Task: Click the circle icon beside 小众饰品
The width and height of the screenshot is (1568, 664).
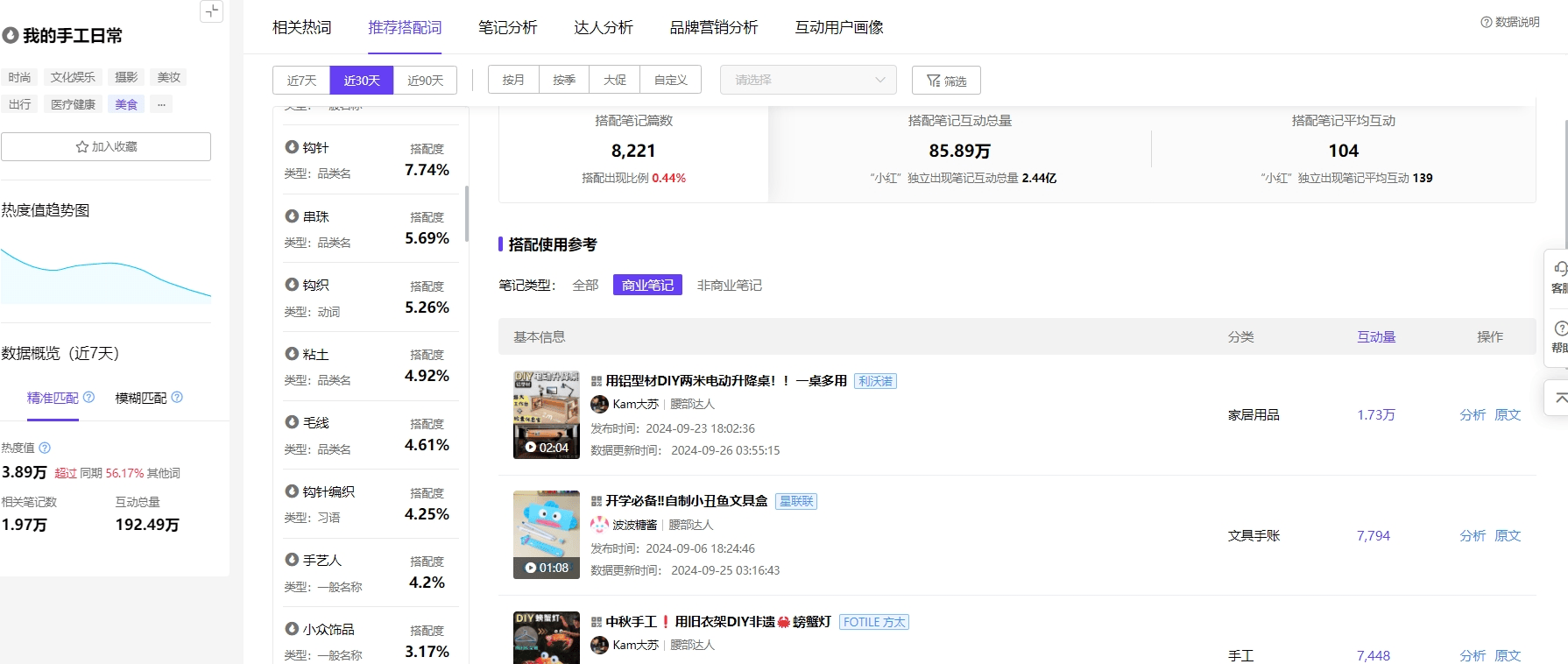Action: [x=292, y=629]
